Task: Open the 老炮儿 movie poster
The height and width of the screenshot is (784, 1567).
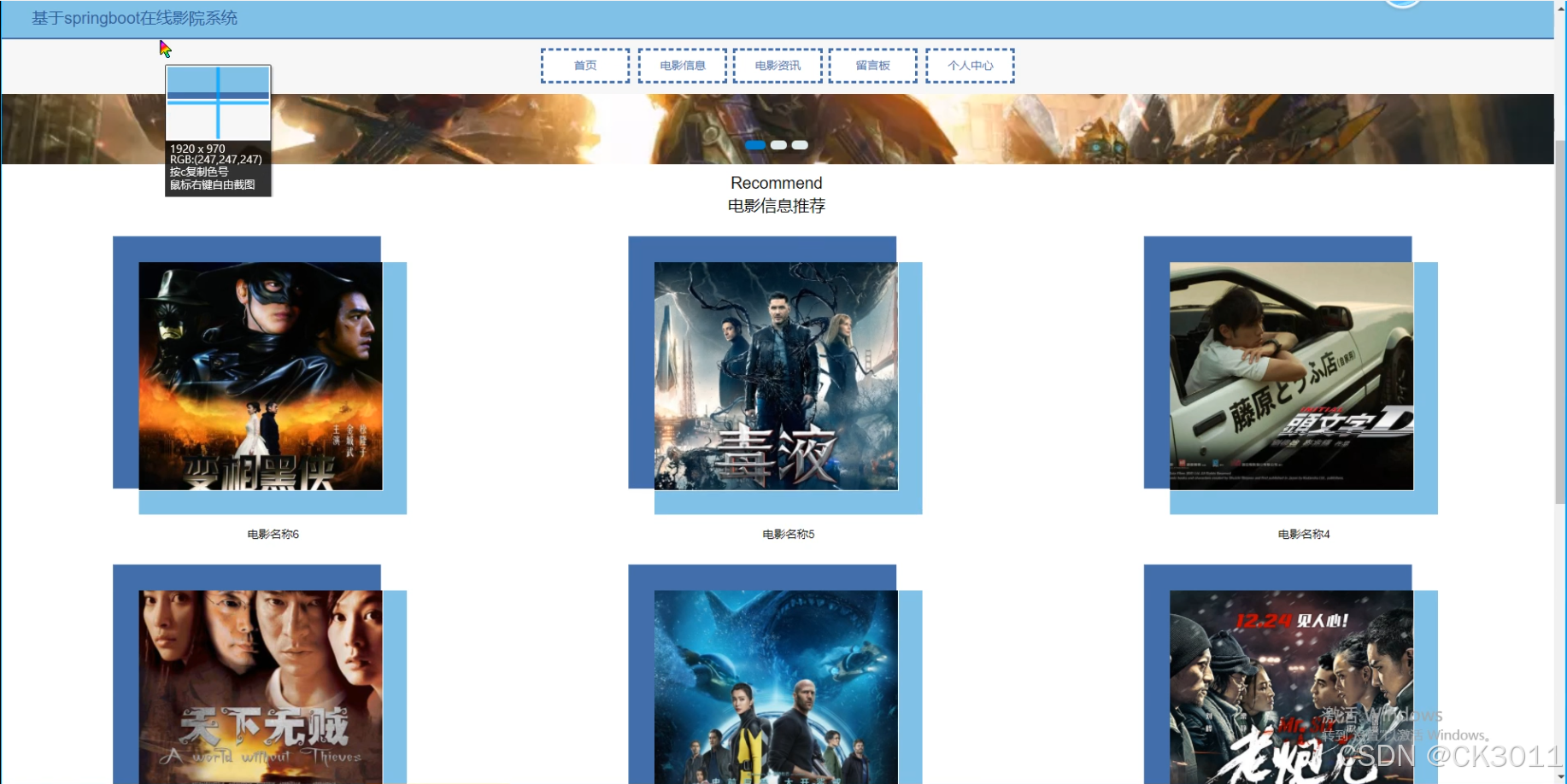Action: [x=1291, y=687]
